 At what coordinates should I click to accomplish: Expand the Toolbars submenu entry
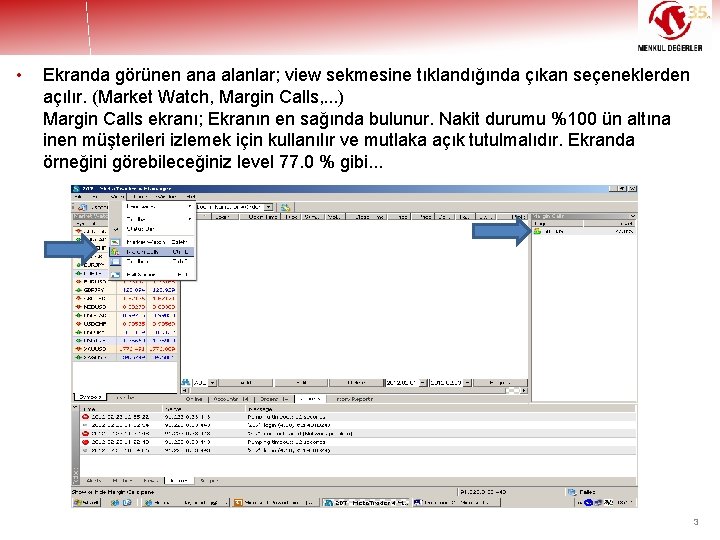coord(152,219)
